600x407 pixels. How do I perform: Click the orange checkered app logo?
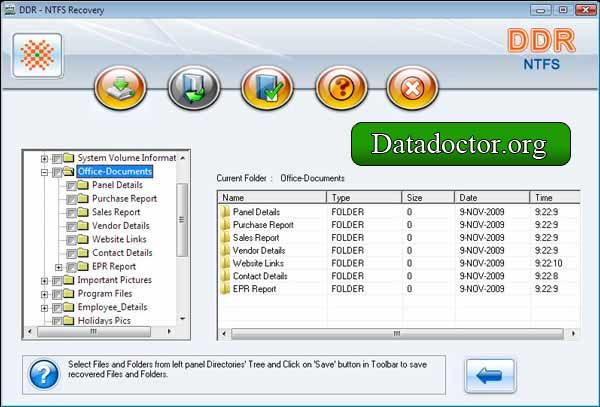tap(37, 55)
